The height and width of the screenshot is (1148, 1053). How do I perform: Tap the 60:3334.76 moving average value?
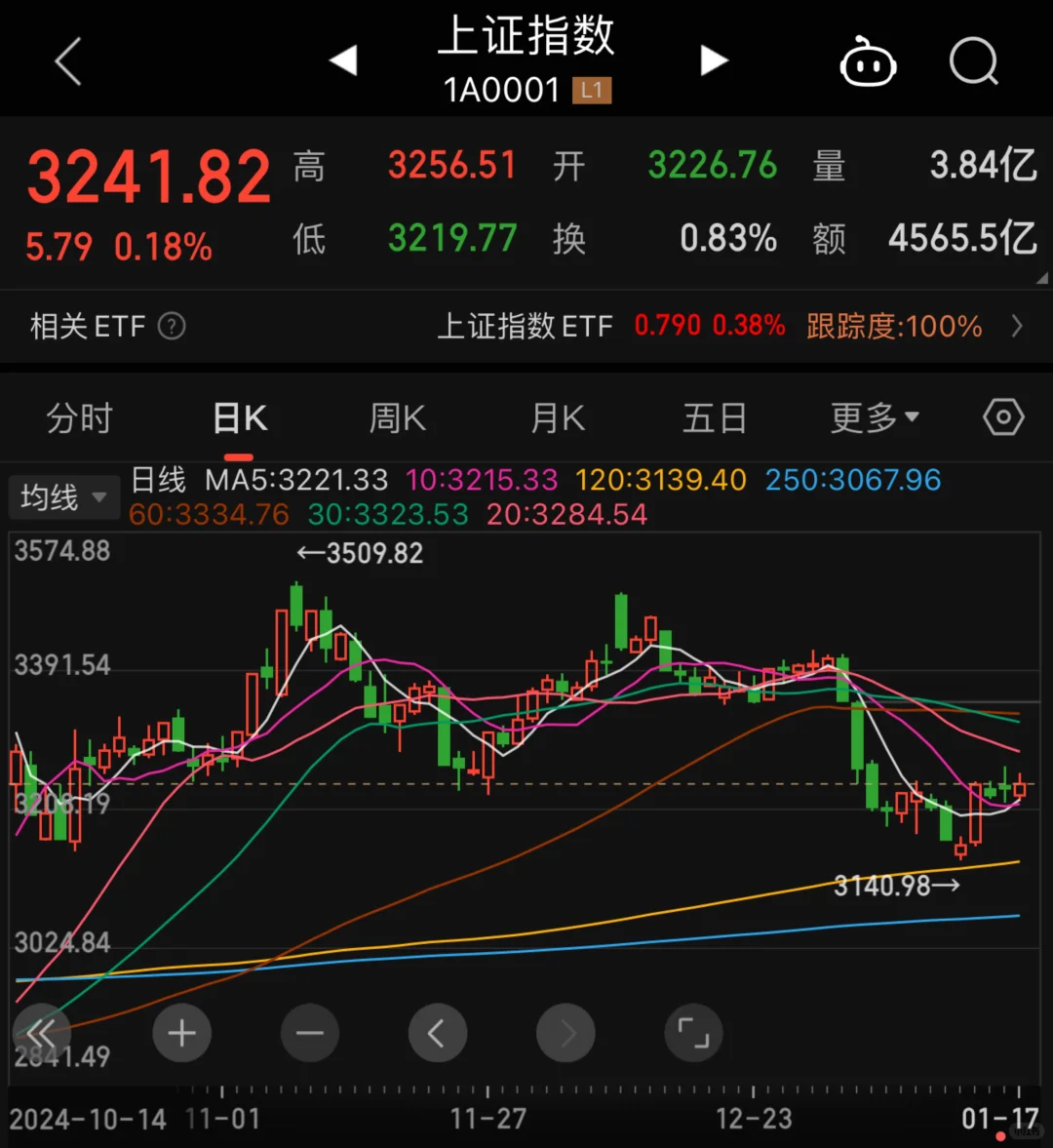click(x=210, y=515)
